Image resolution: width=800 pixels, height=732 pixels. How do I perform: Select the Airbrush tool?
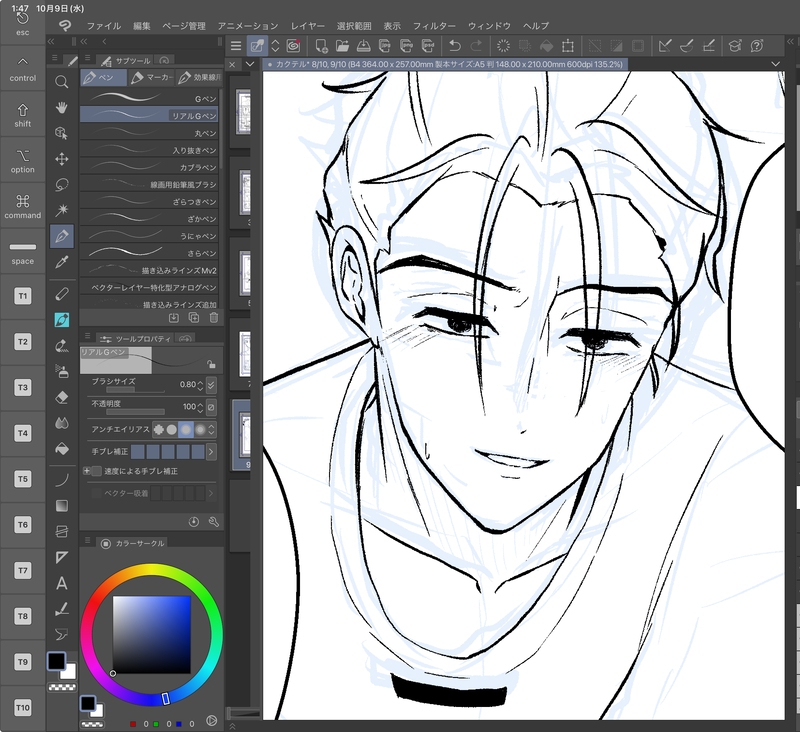click(62, 371)
